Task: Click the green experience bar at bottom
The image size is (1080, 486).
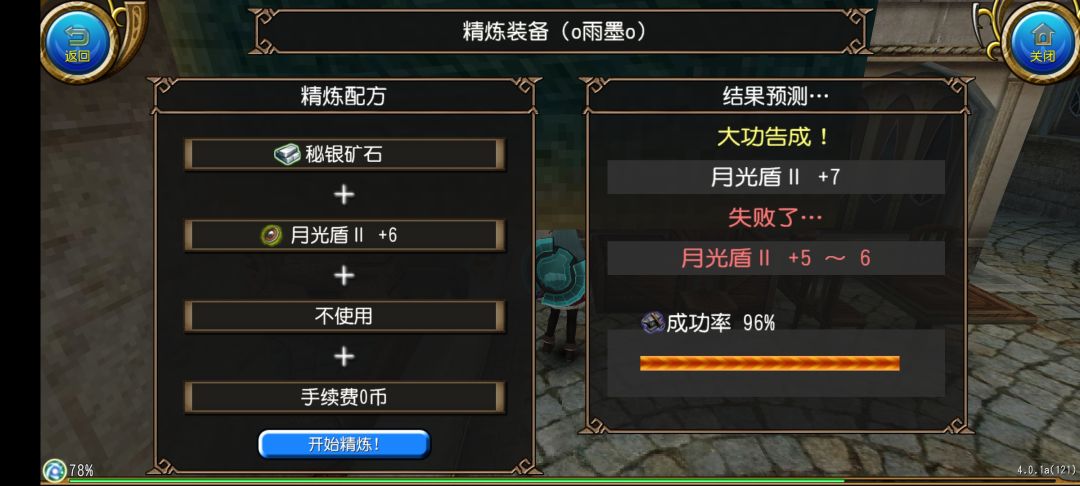Action: click(x=455, y=480)
